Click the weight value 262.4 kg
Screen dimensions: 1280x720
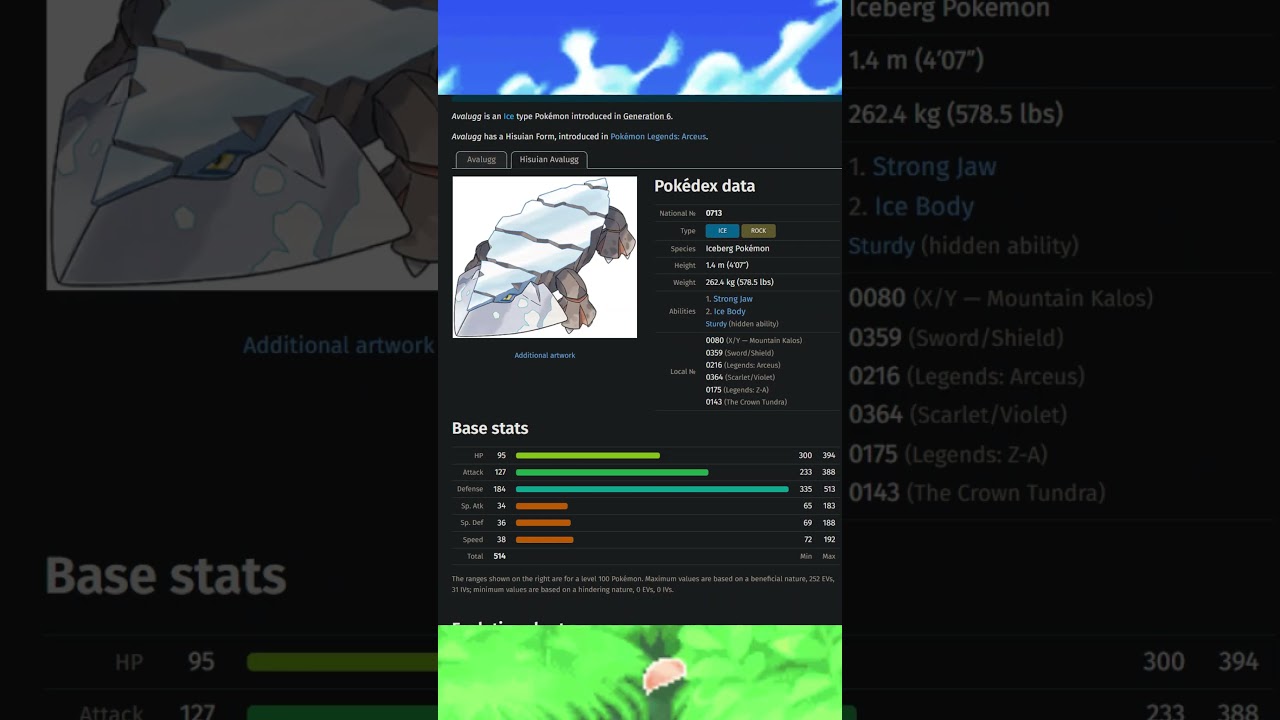coord(739,283)
